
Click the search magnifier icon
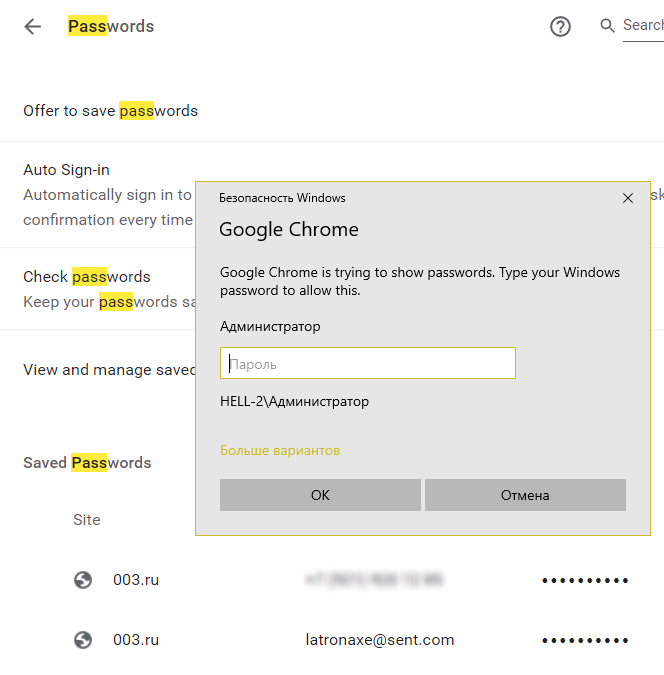click(x=607, y=26)
